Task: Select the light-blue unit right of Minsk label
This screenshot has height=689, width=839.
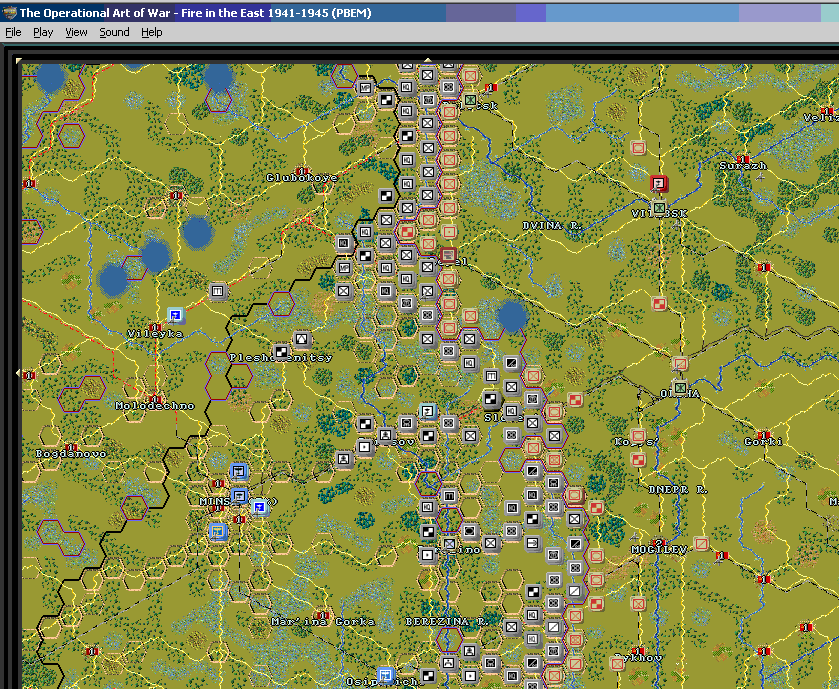Action: click(260, 507)
